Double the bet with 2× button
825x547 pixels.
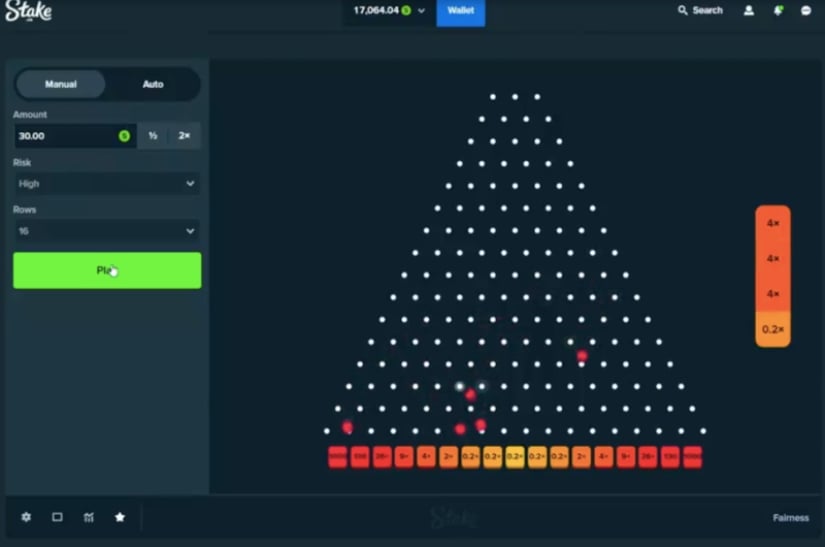(184, 136)
